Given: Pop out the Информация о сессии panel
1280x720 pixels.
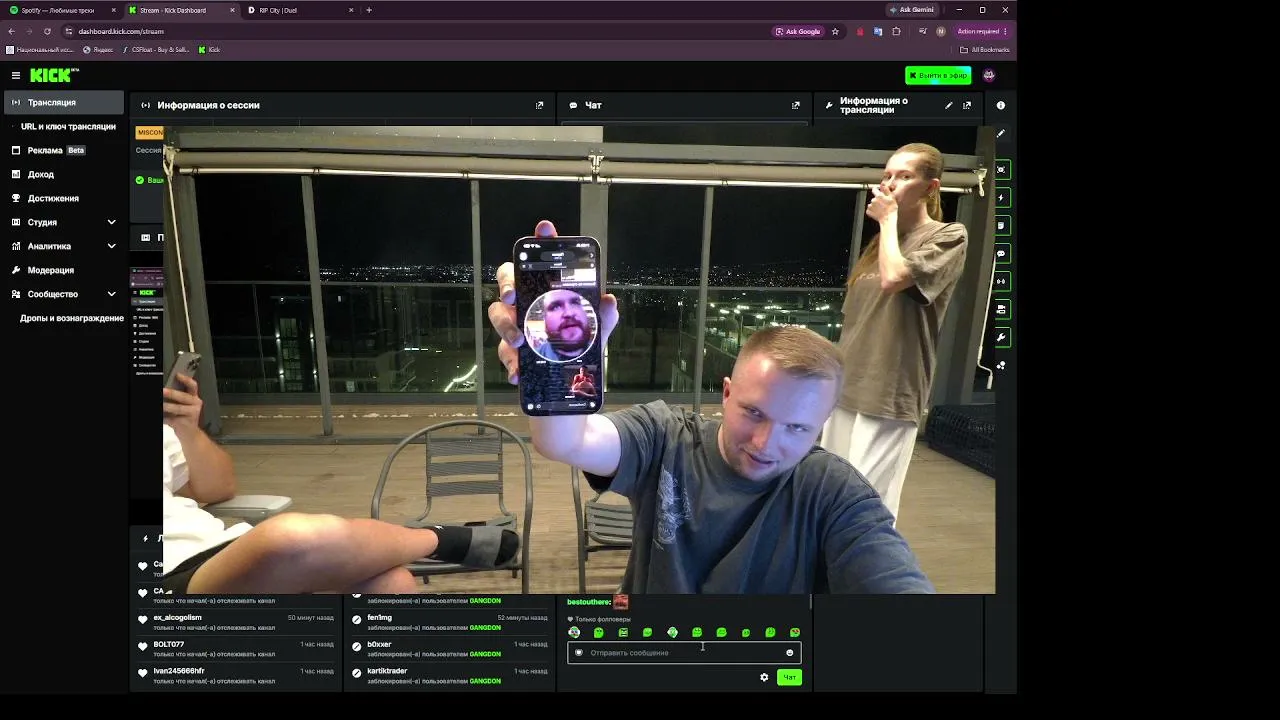Looking at the screenshot, I should tap(539, 105).
